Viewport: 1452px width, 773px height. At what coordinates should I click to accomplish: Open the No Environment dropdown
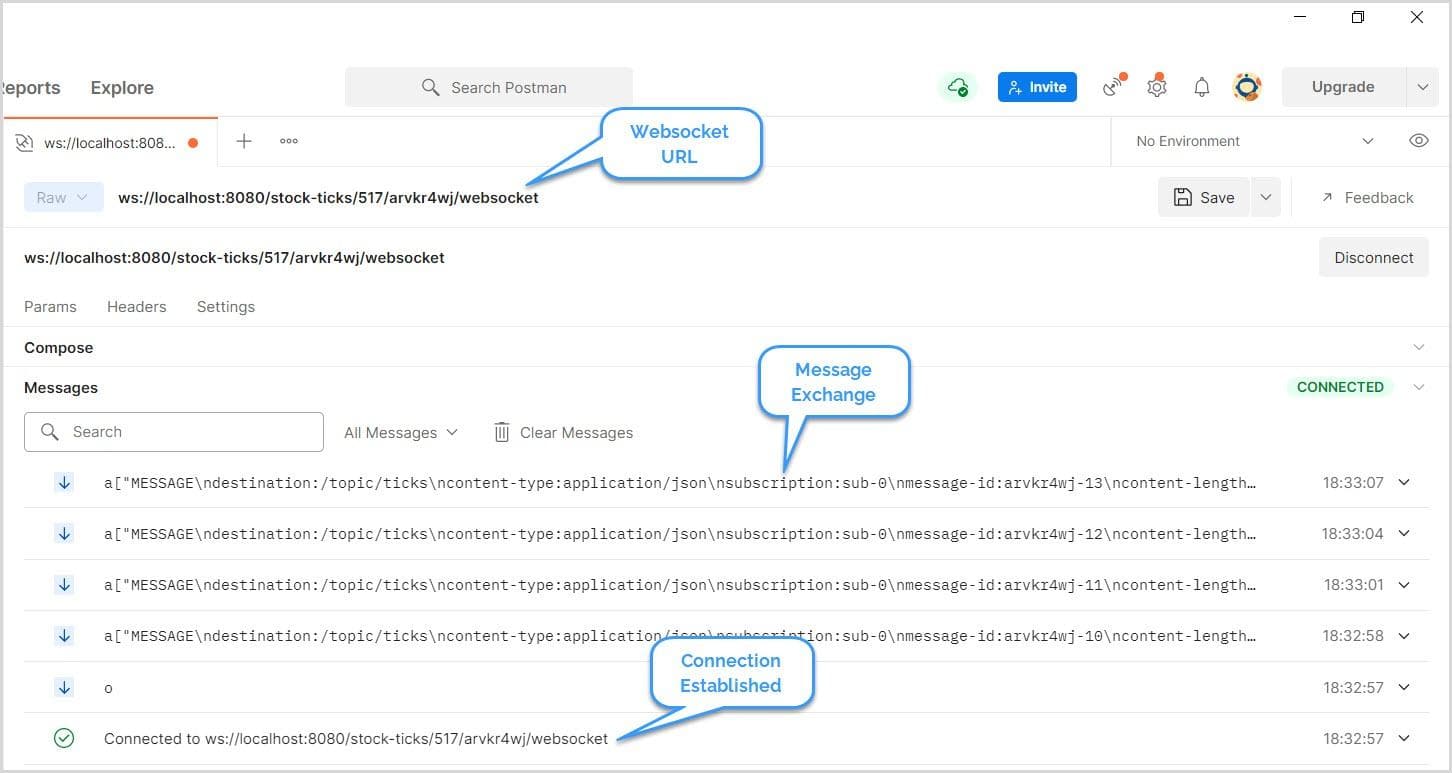pos(1254,141)
